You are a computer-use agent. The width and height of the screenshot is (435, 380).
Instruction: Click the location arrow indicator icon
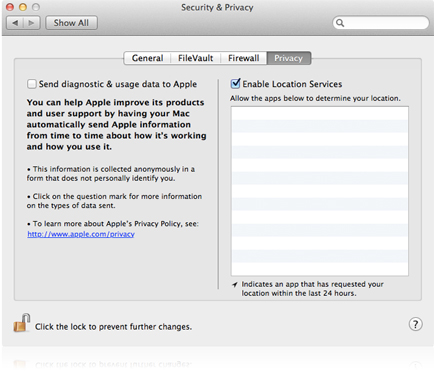(x=235, y=284)
